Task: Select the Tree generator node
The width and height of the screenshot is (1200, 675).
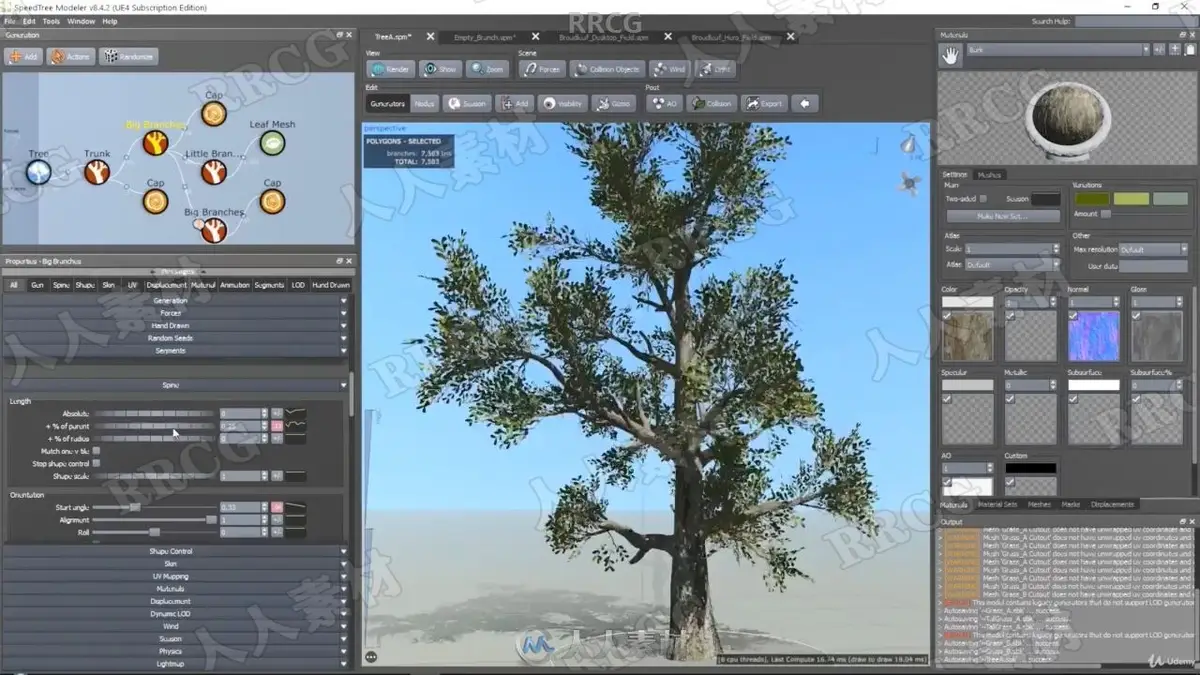Action: click(x=38, y=173)
